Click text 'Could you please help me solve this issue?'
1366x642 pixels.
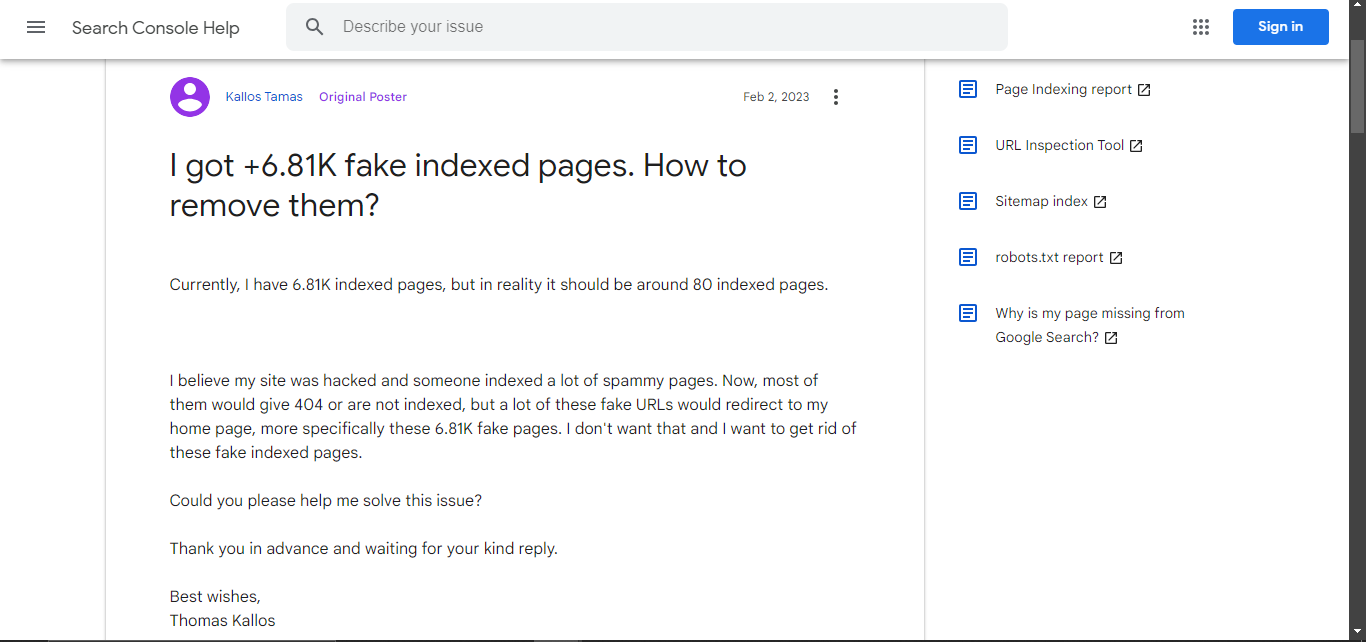pyautogui.click(x=326, y=500)
